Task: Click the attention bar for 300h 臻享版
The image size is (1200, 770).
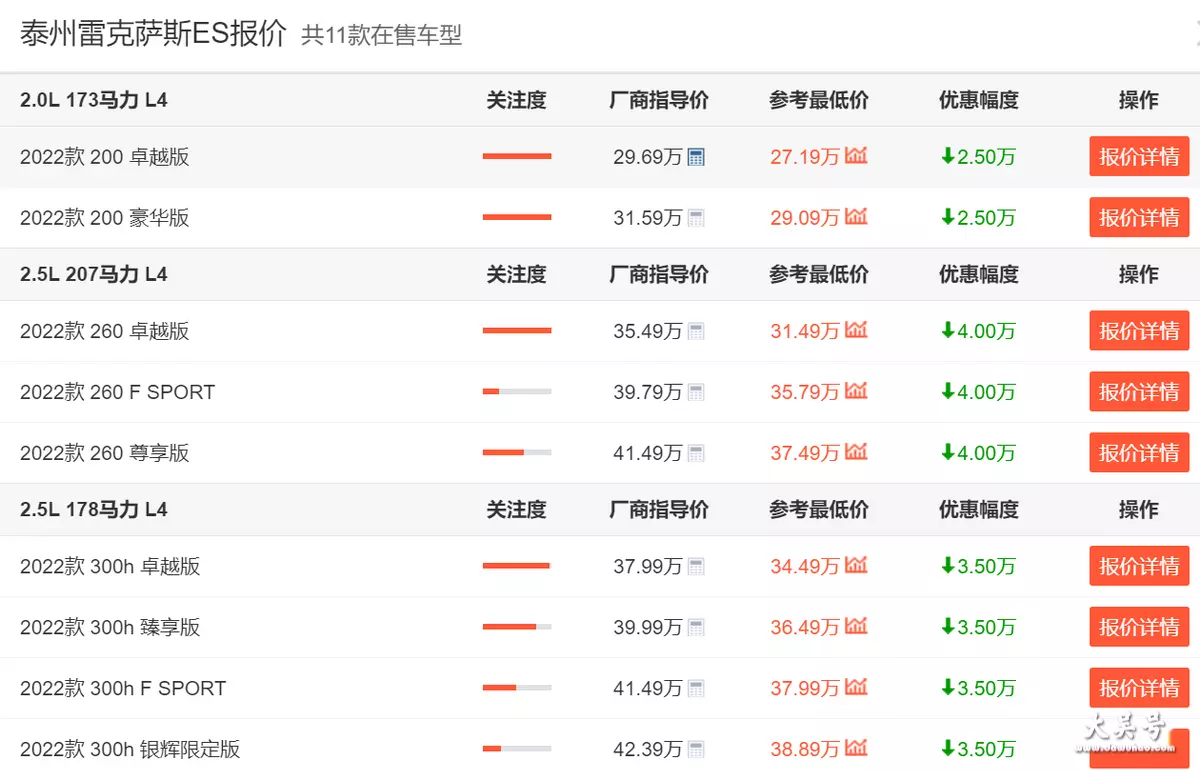Action: point(517,627)
